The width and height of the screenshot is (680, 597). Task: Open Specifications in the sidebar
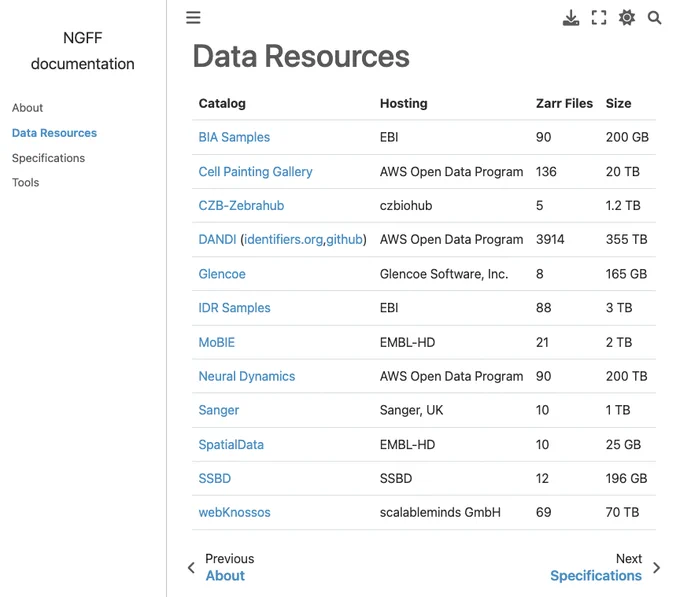[x=48, y=158]
